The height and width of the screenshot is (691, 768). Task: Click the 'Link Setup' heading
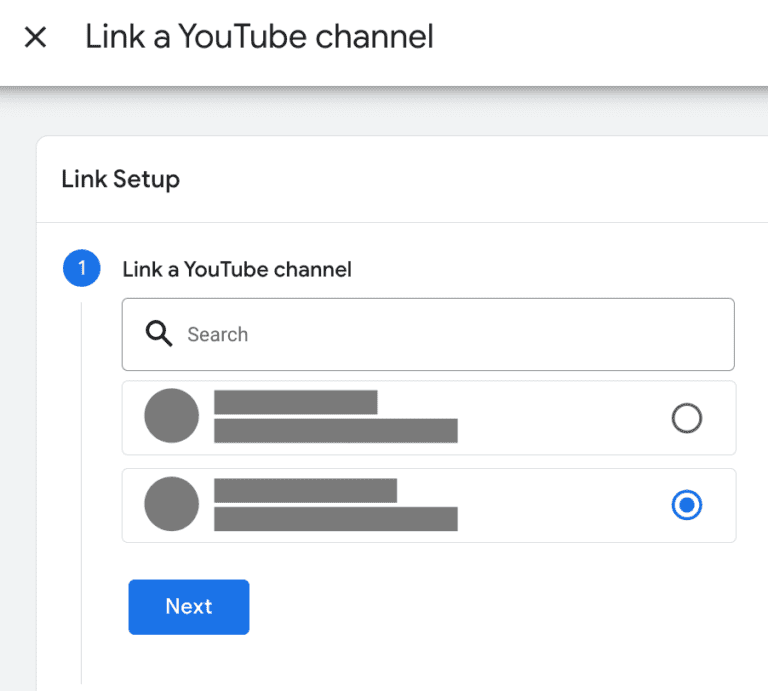coord(120,179)
